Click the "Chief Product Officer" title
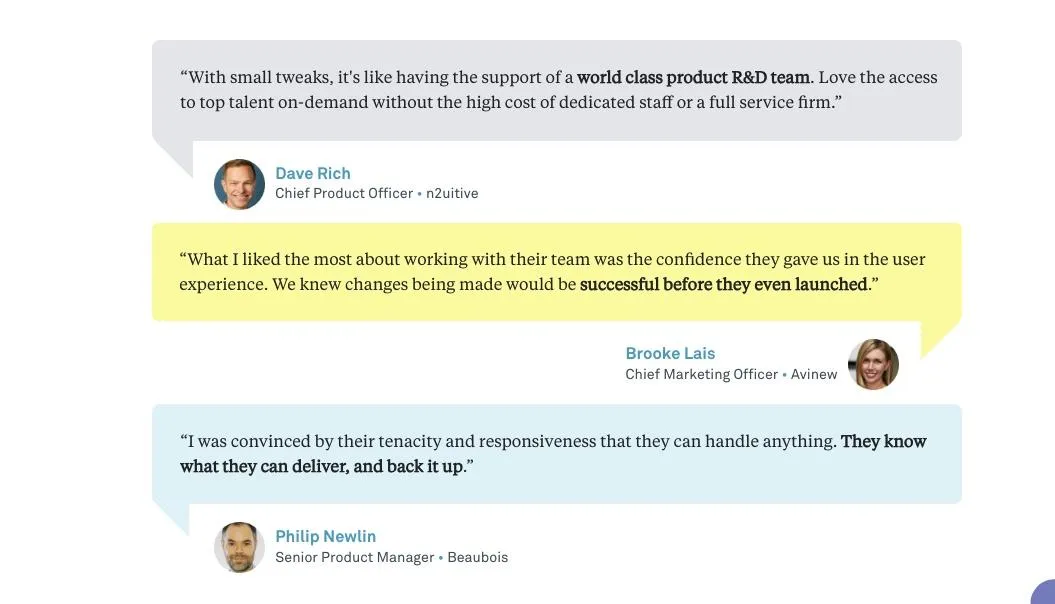The height and width of the screenshot is (604, 1055). [344, 194]
